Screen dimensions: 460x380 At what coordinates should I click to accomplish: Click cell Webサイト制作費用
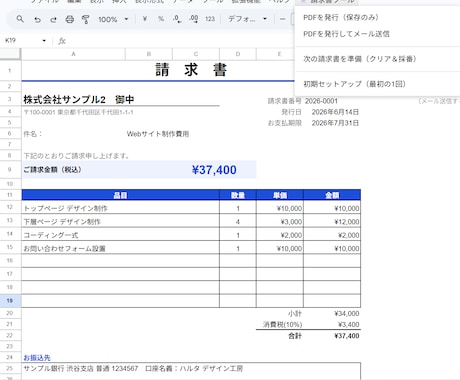[x=158, y=134]
